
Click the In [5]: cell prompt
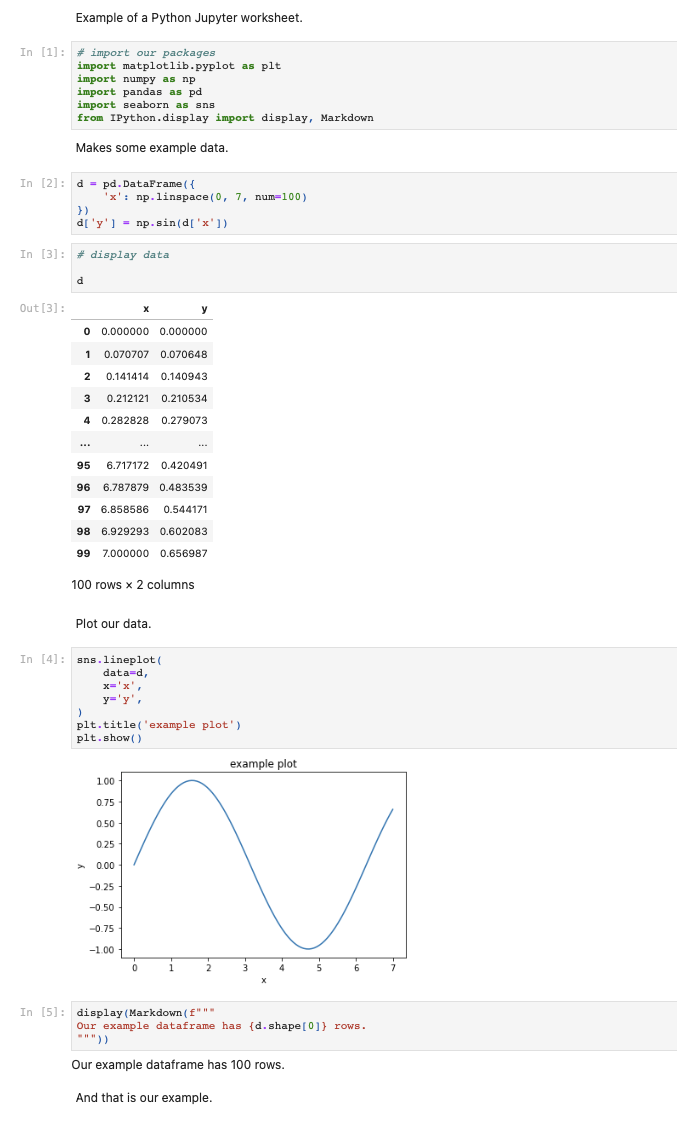(43, 1013)
